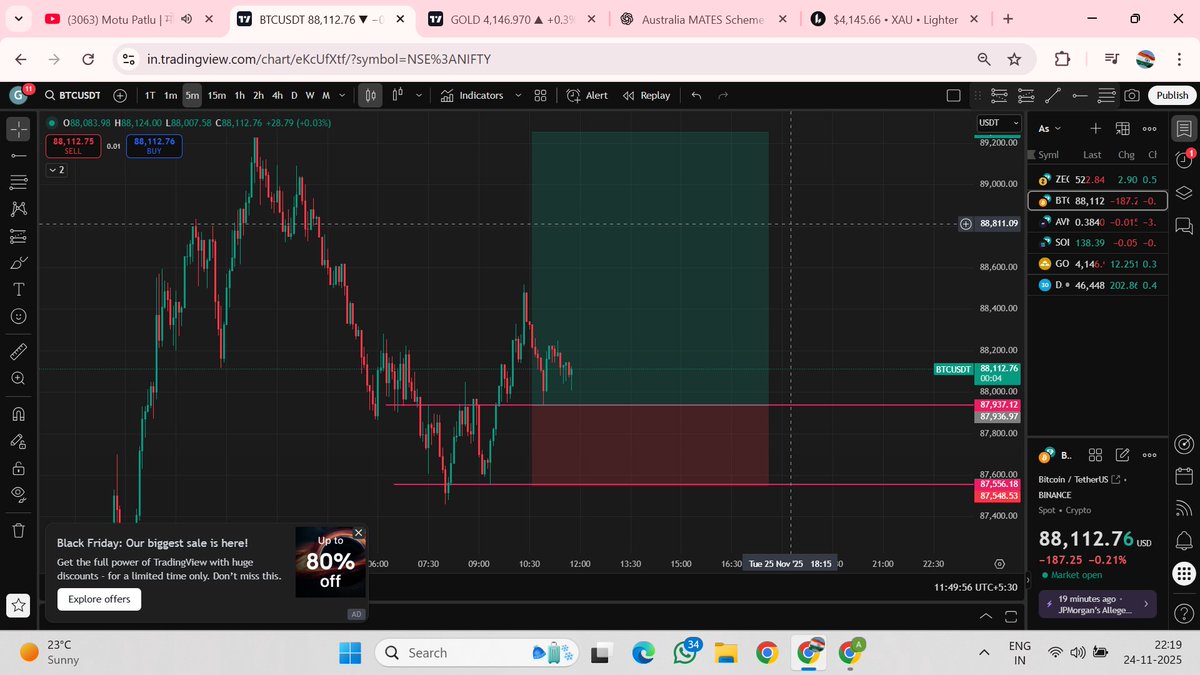Add a symbol to watchlist with plus

click(x=1095, y=128)
